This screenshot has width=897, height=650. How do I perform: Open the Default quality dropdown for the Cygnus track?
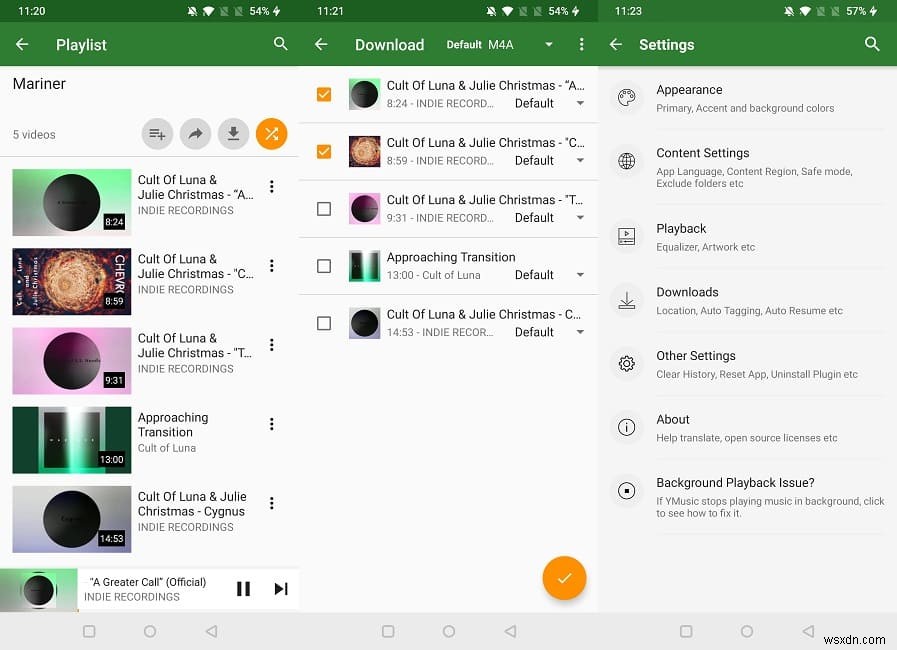tap(580, 331)
